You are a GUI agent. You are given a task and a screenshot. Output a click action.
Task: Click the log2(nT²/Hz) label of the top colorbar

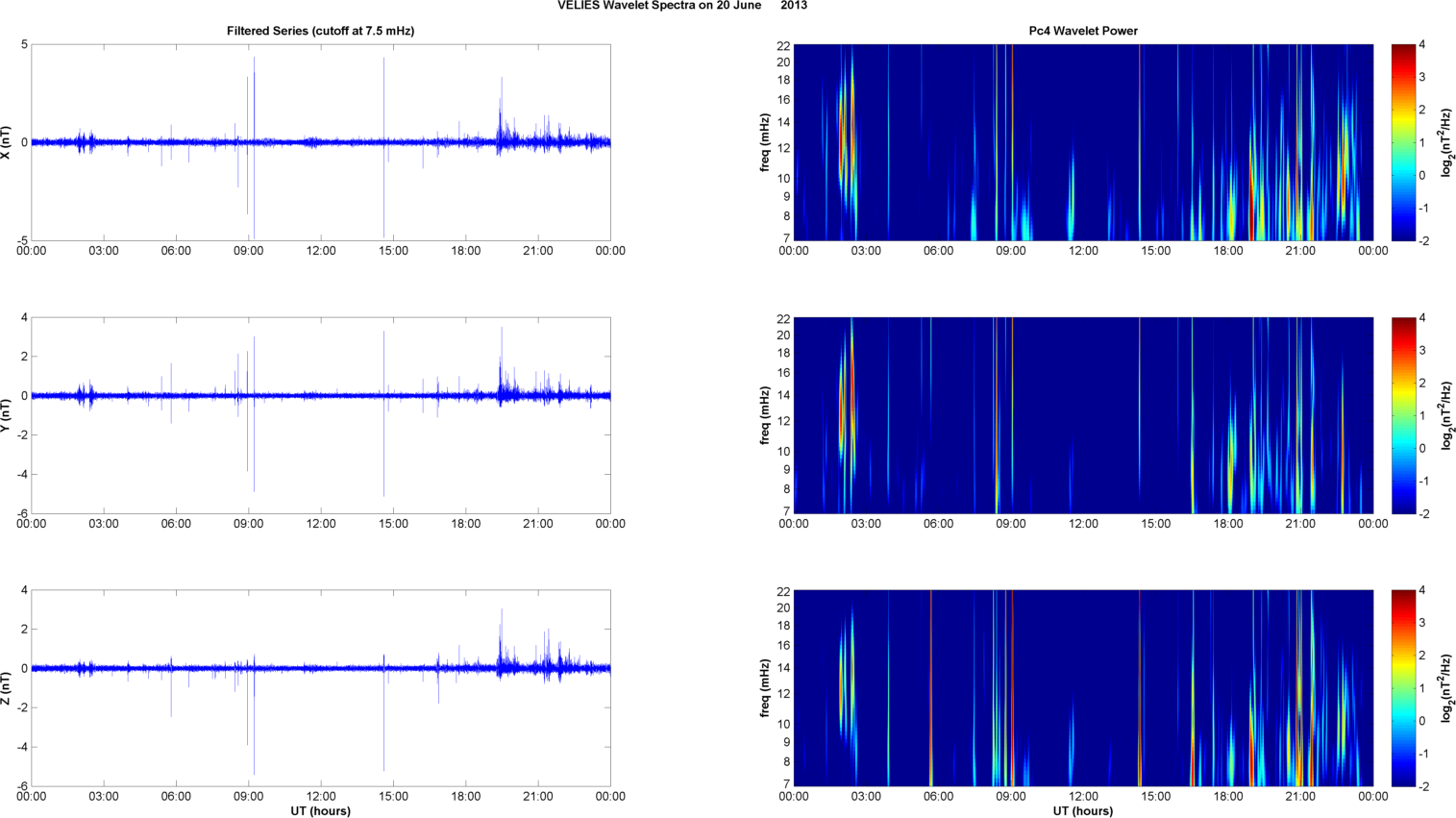coord(1446,142)
